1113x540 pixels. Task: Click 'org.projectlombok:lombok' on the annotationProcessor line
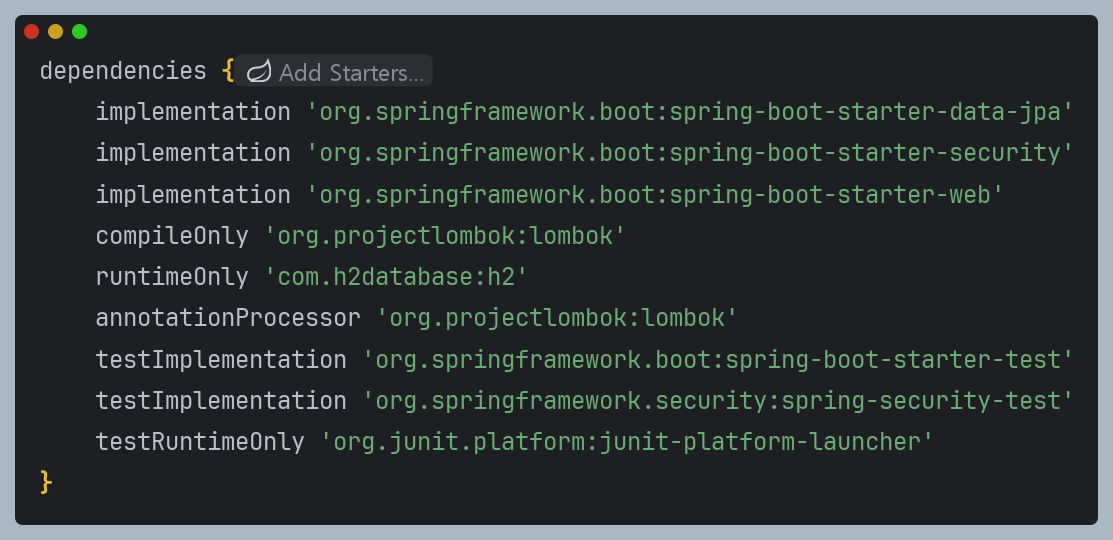point(556,318)
